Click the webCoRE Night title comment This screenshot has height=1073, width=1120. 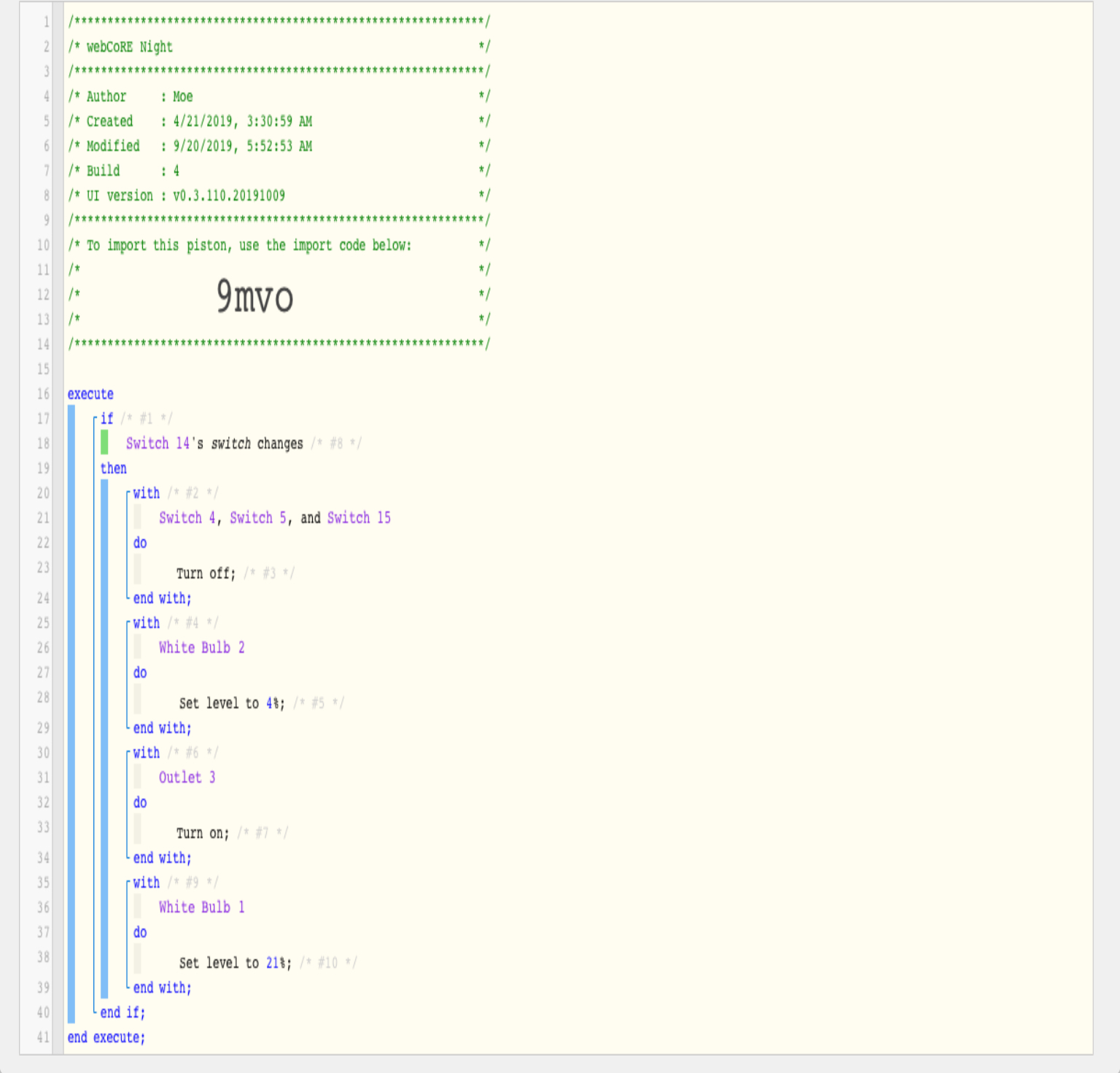pos(279,47)
